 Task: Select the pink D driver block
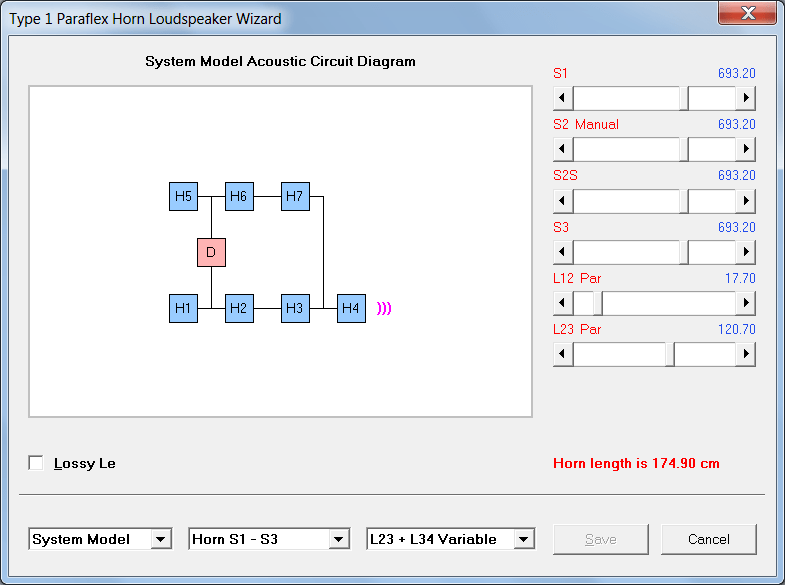211,252
